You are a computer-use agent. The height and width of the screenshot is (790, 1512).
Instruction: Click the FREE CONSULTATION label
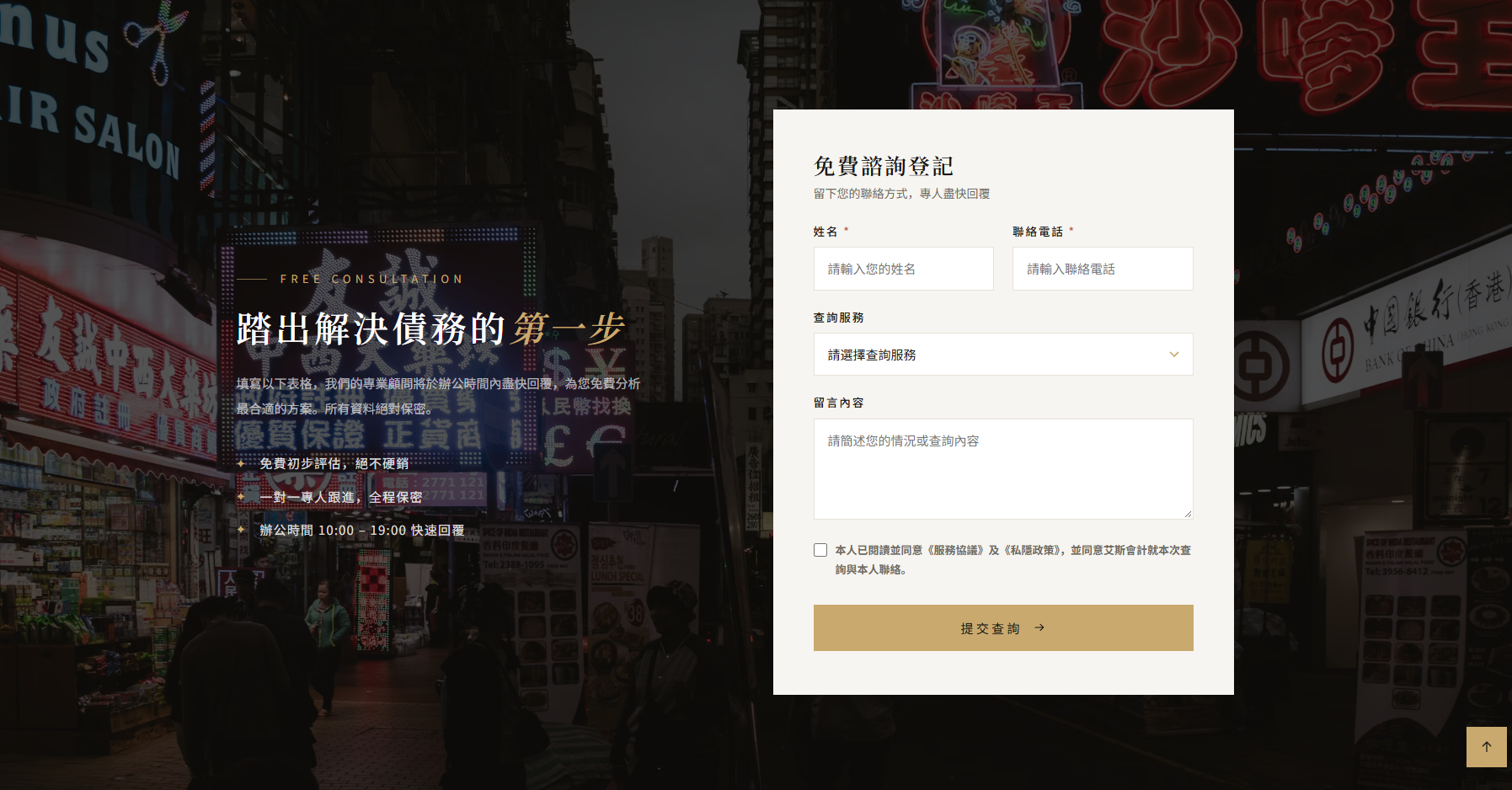pyautogui.click(x=372, y=279)
